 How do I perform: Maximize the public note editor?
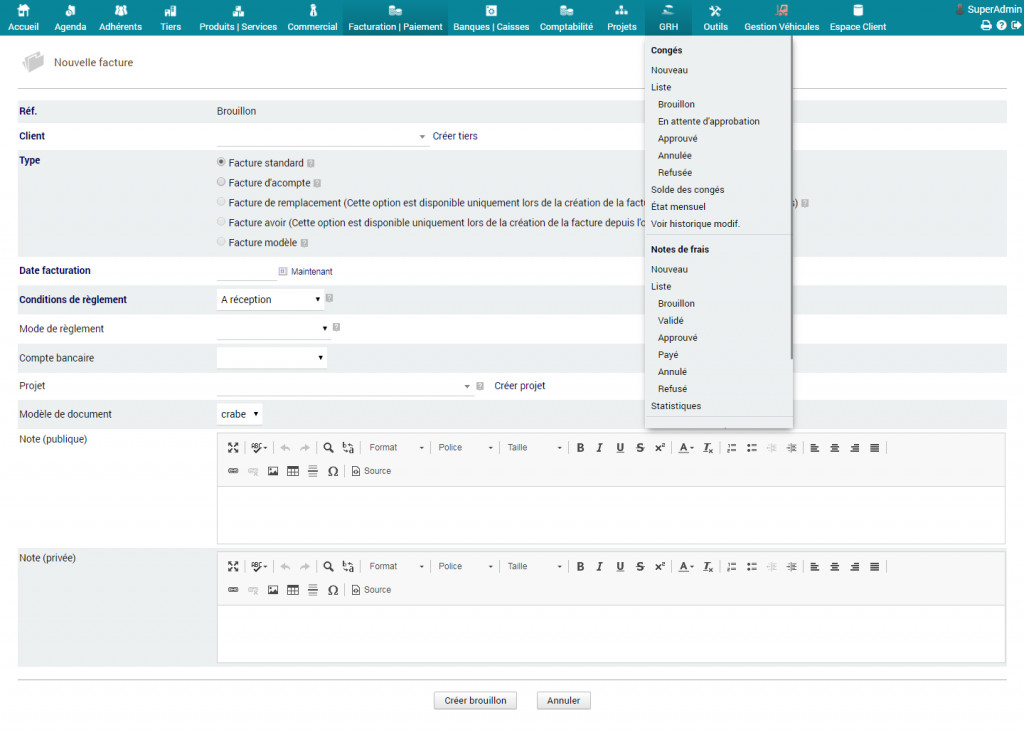233,448
